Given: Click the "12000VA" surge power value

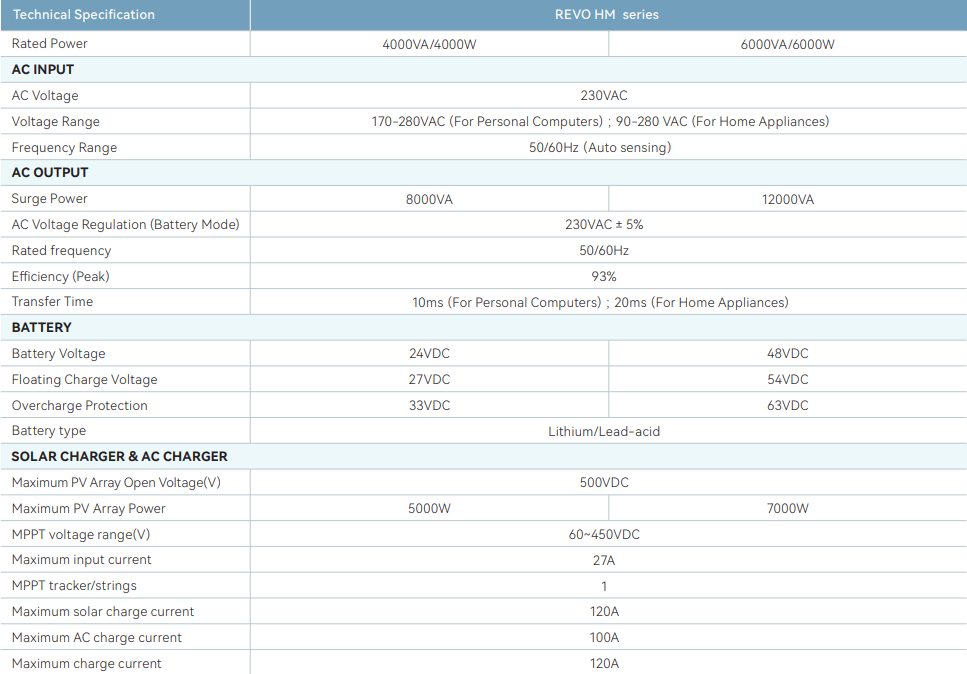Looking at the screenshot, I should (788, 200).
